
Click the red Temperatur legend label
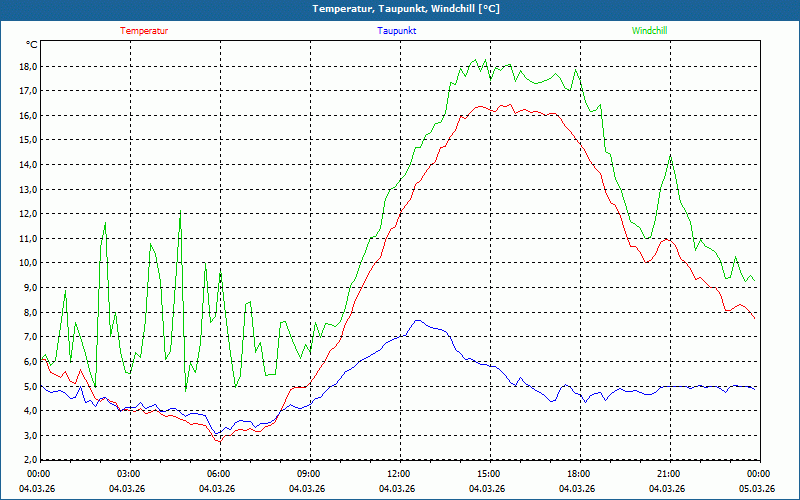click(x=144, y=31)
